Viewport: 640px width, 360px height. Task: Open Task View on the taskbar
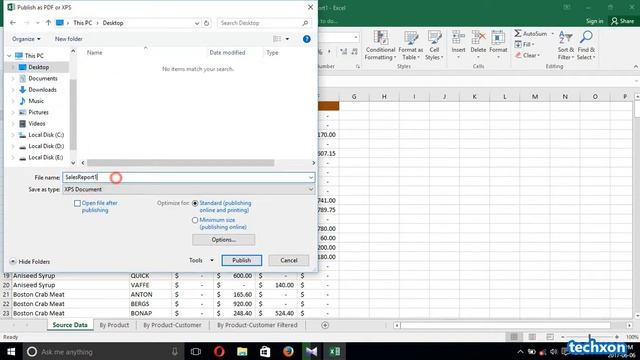click(196, 351)
